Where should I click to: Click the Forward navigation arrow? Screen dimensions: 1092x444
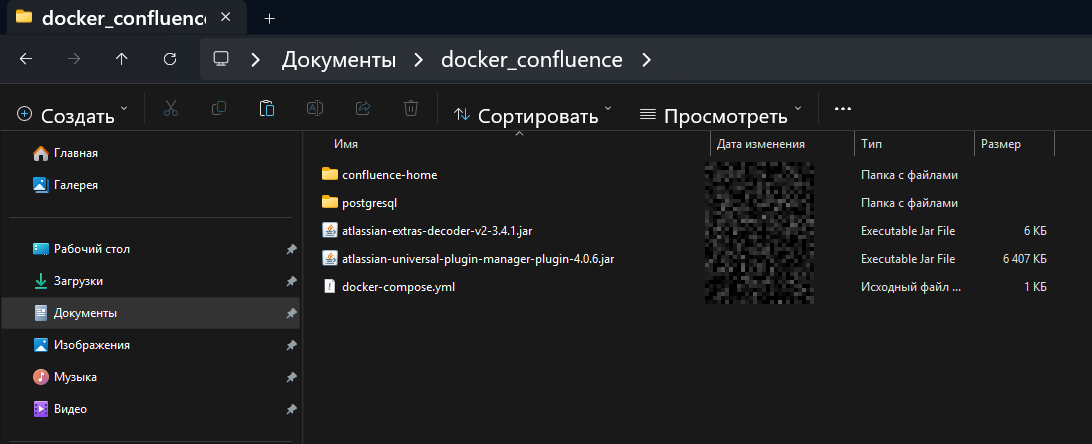coord(74,59)
